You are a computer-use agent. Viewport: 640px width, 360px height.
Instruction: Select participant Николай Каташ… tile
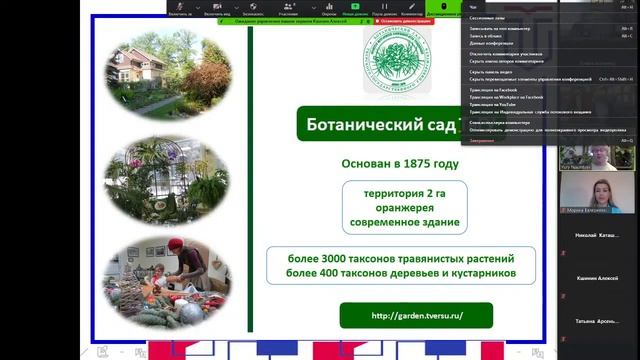tap(597, 236)
